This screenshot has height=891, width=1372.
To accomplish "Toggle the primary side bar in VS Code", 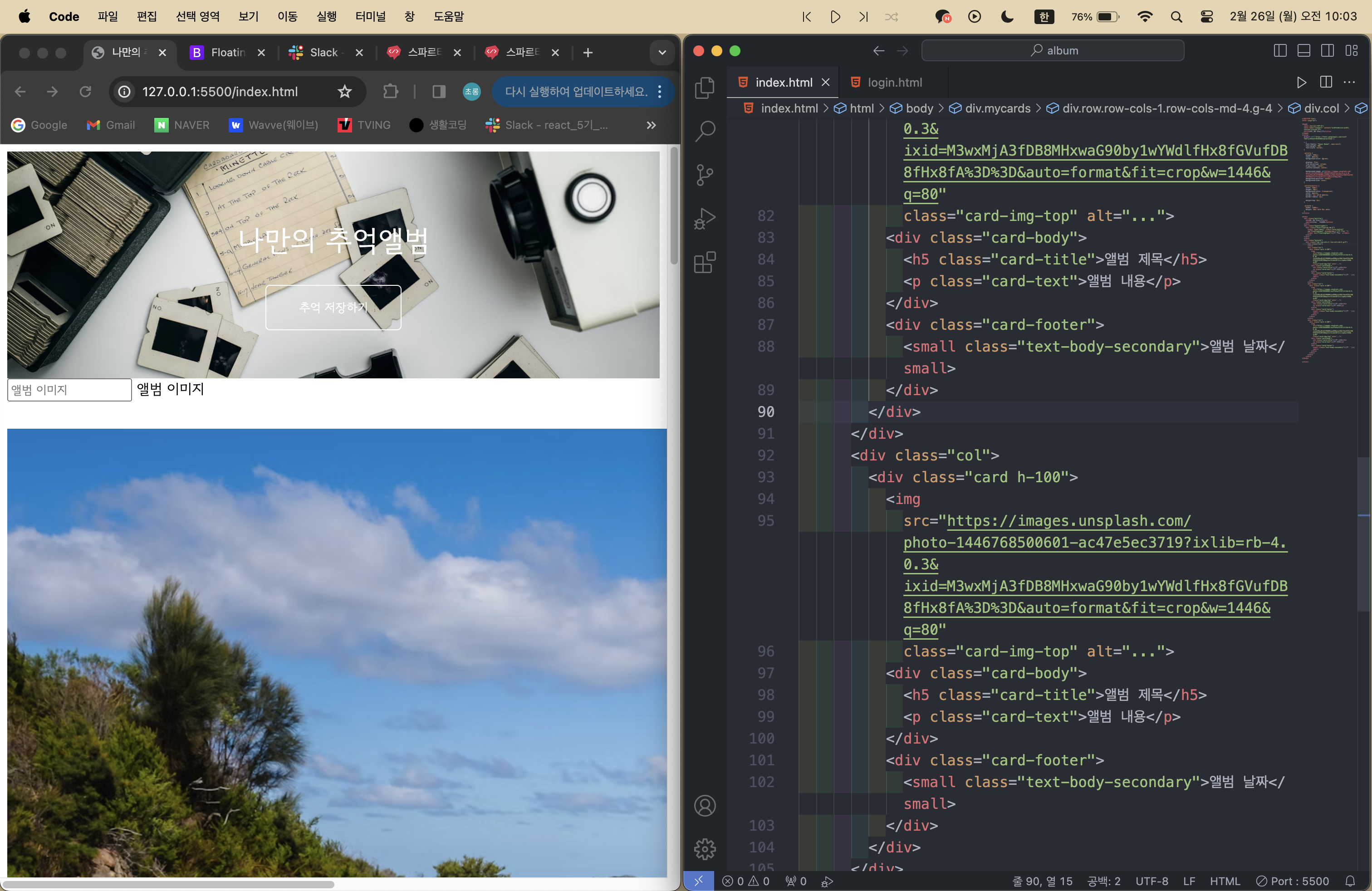I will click(x=1280, y=51).
